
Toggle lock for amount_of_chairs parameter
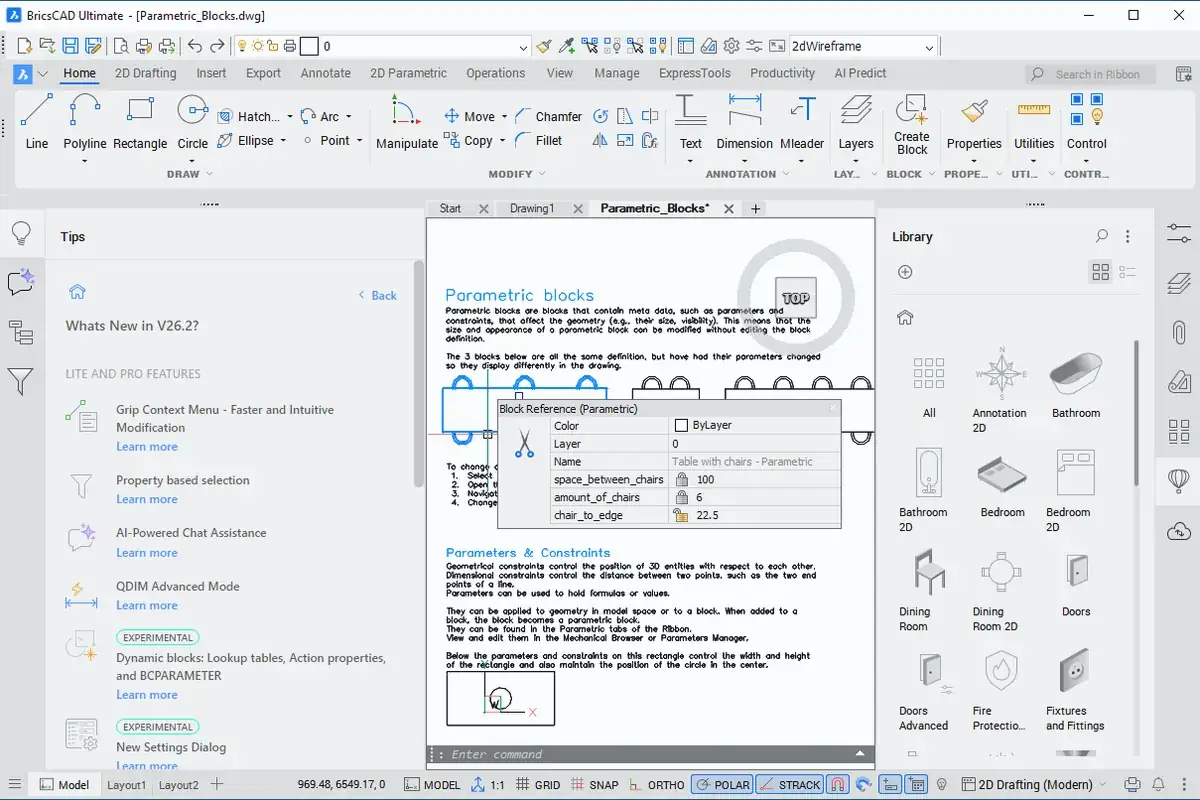tap(682, 497)
